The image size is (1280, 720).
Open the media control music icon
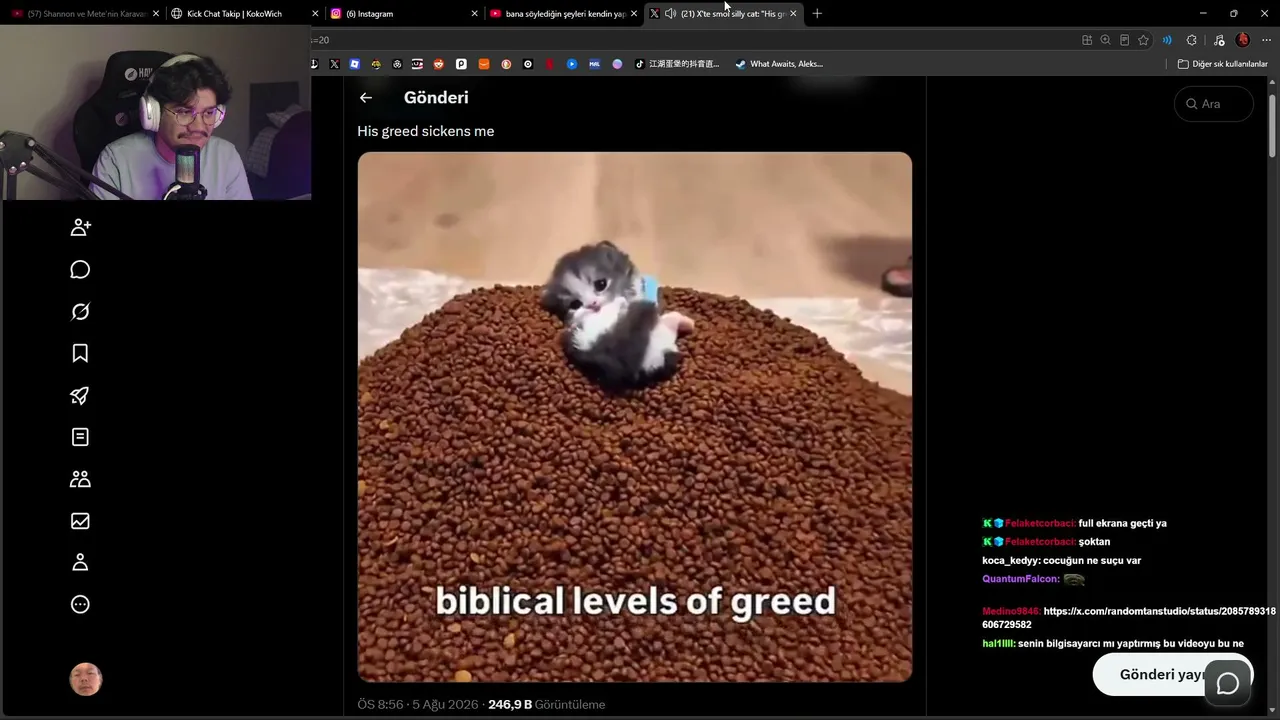1217,40
